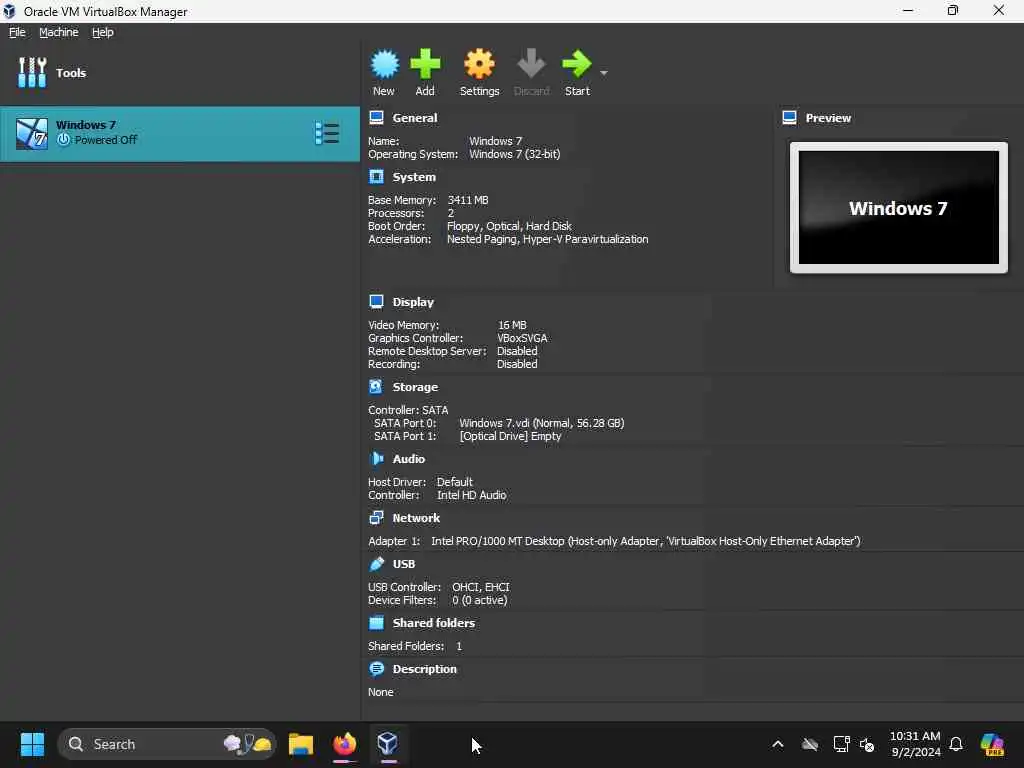Viewport: 1024px width, 768px height.
Task: Click the Description speech bubble icon
Action: [x=376, y=669]
